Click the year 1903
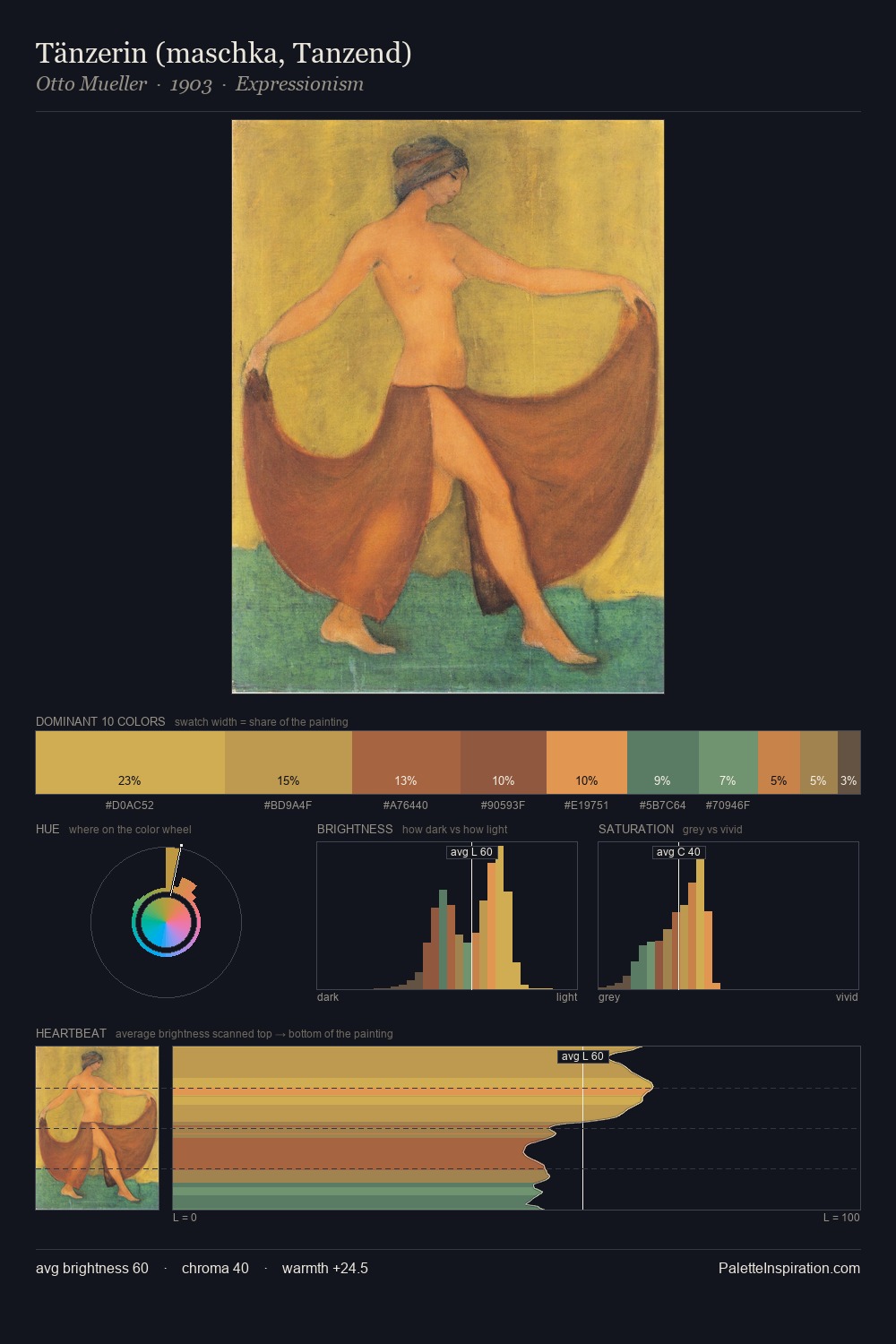Screen dimensions: 896x1344 pyautogui.click(x=191, y=84)
